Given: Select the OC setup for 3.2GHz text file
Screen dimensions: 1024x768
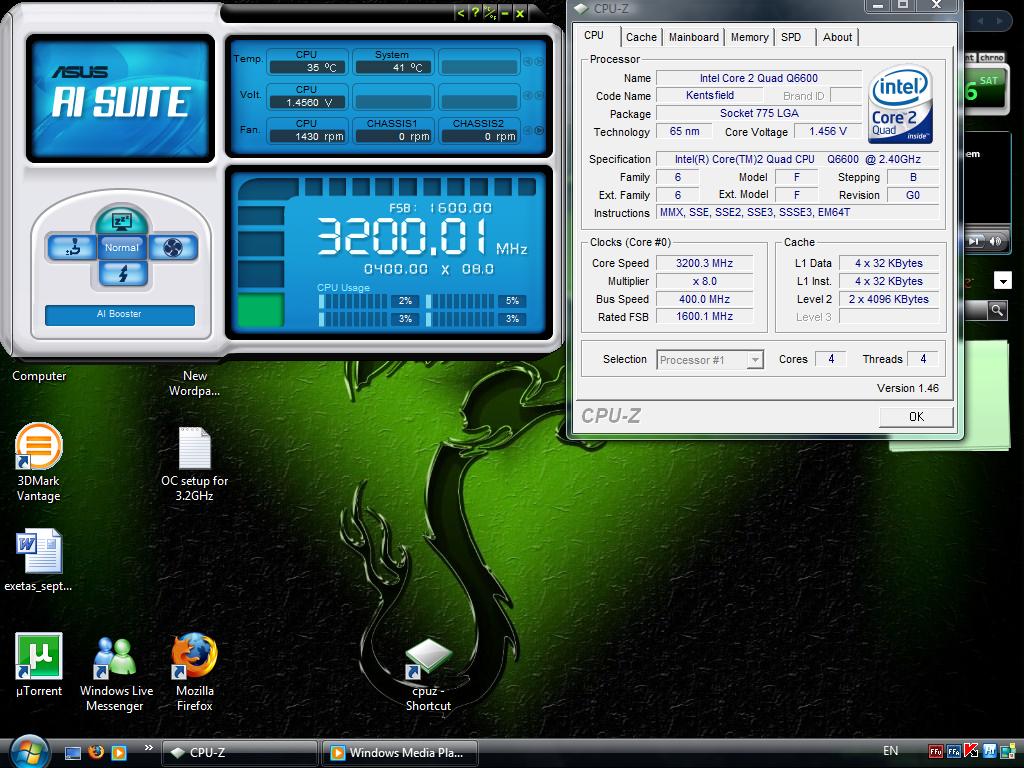Looking at the screenshot, I should pyautogui.click(x=194, y=449).
